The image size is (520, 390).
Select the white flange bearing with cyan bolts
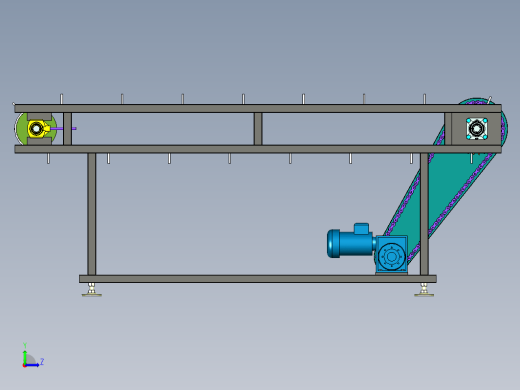pos(477,129)
